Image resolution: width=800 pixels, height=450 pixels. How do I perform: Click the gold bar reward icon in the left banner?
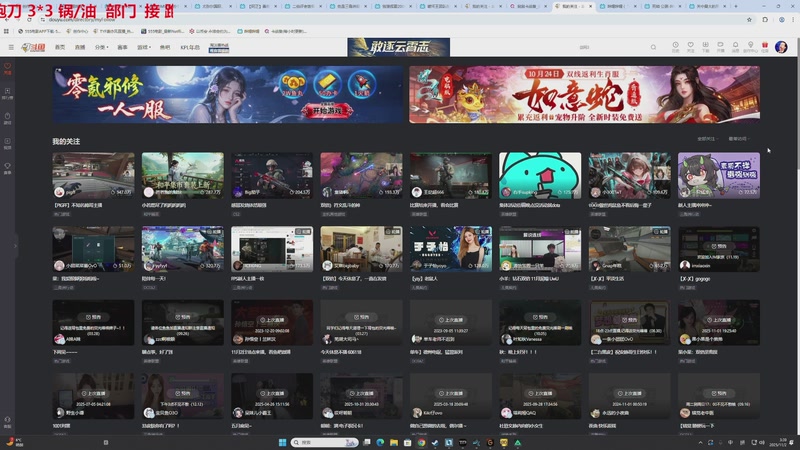tap(327, 84)
